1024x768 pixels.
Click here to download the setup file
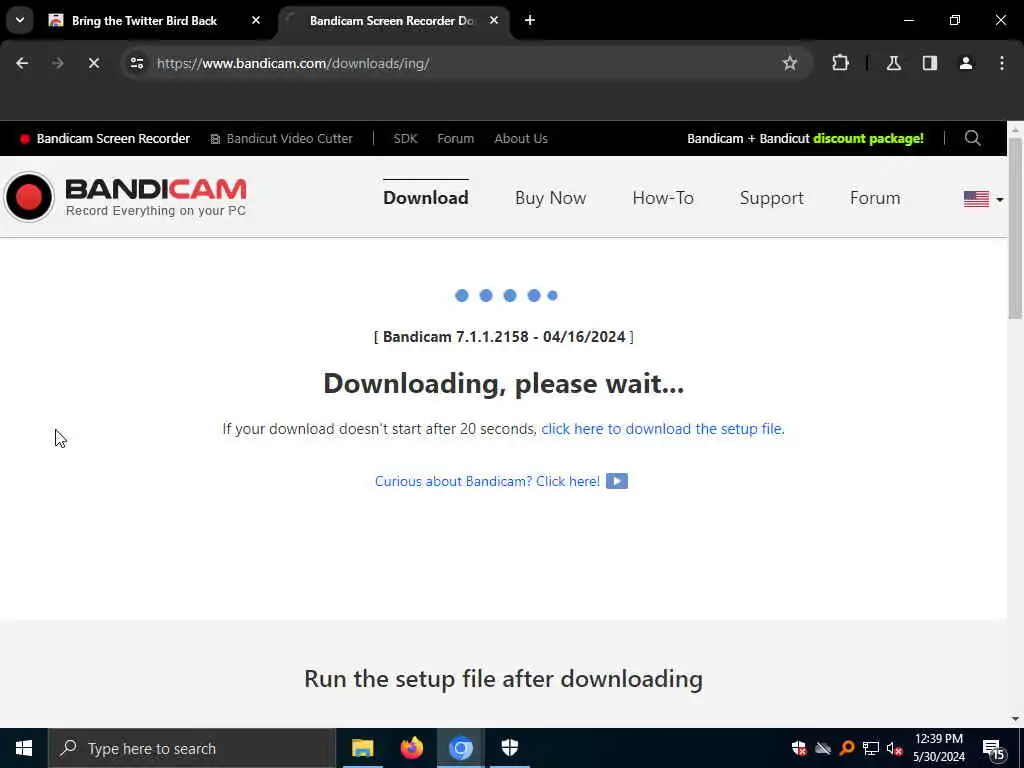tap(662, 428)
